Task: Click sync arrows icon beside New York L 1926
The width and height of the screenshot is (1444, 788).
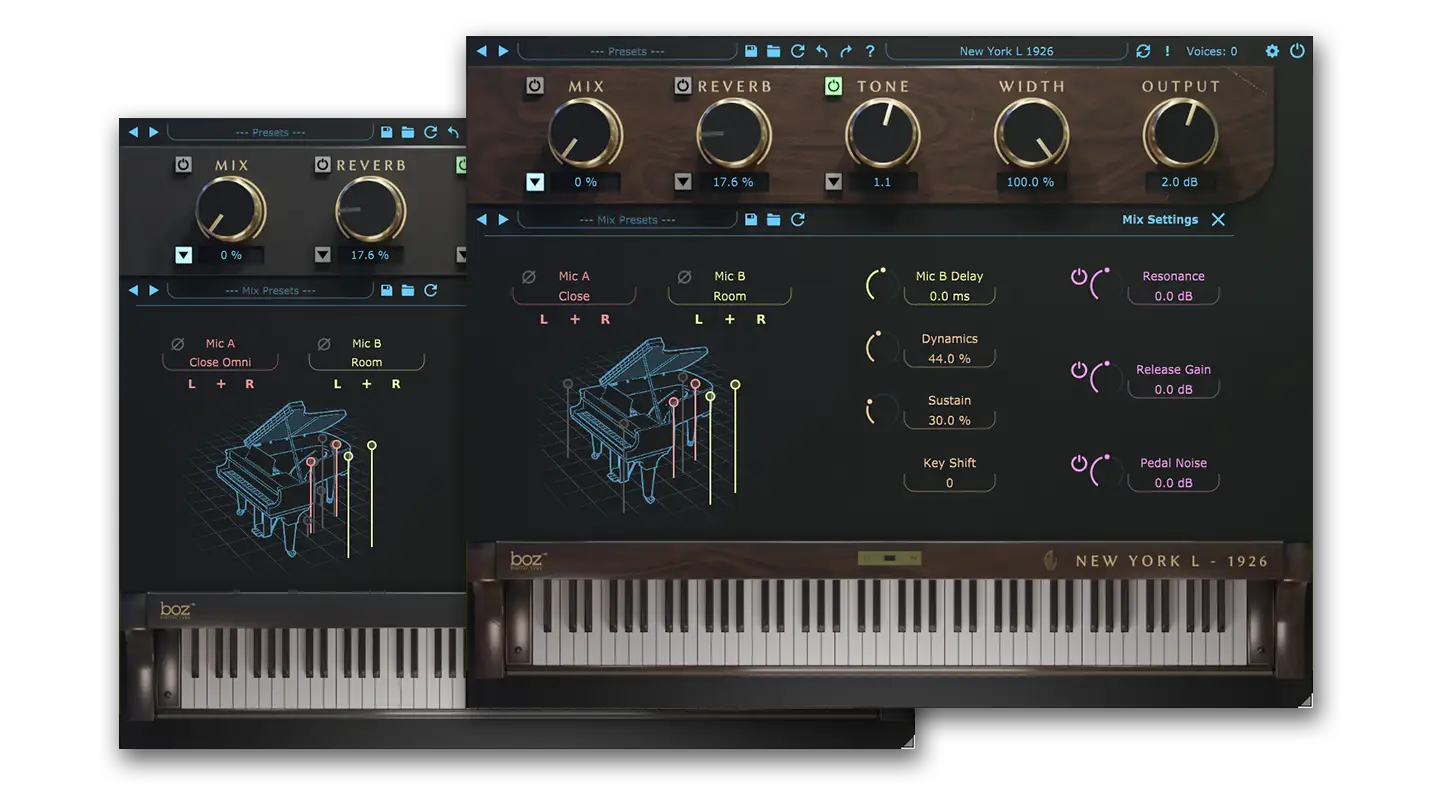Action: point(1144,51)
